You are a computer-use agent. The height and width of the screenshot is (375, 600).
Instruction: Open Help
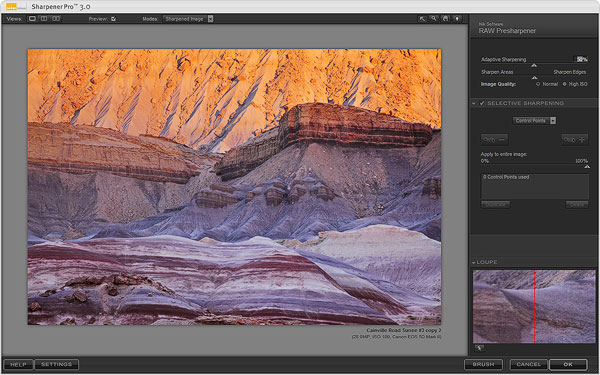18,365
